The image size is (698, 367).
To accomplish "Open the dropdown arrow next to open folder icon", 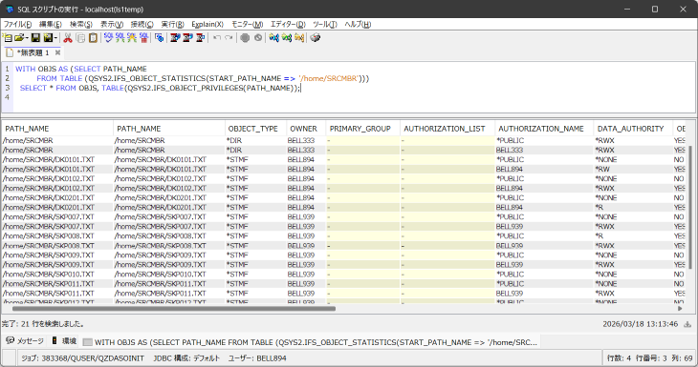I will (27, 38).
